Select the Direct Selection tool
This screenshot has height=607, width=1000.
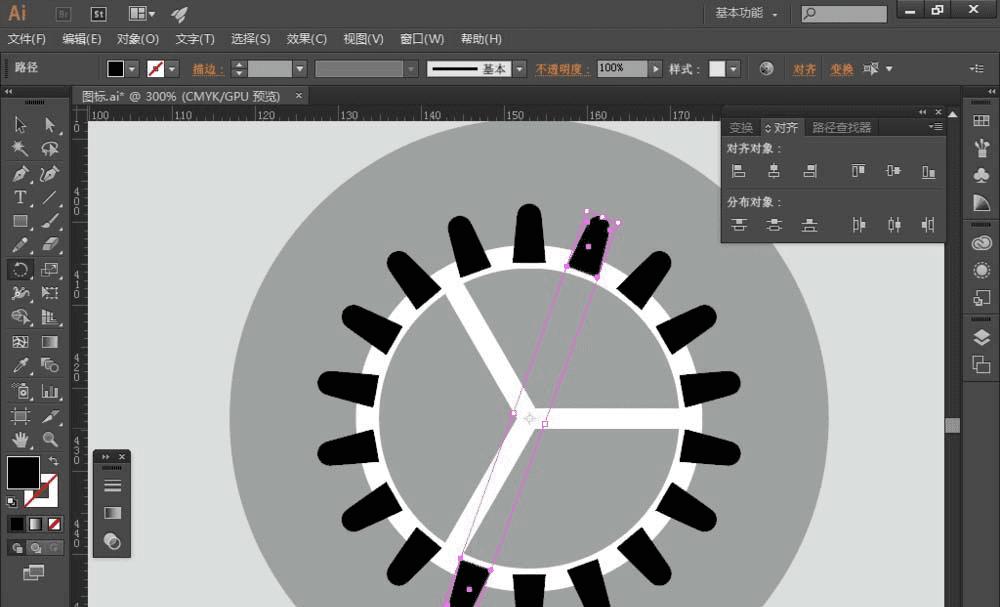tap(50, 124)
